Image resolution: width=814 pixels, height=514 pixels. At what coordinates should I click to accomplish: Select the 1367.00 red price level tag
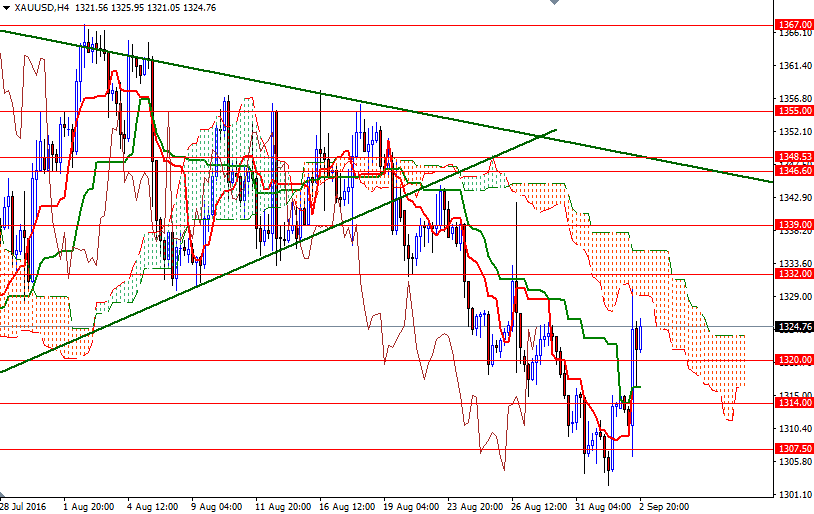pyautogui.click(x=792, y=25)
